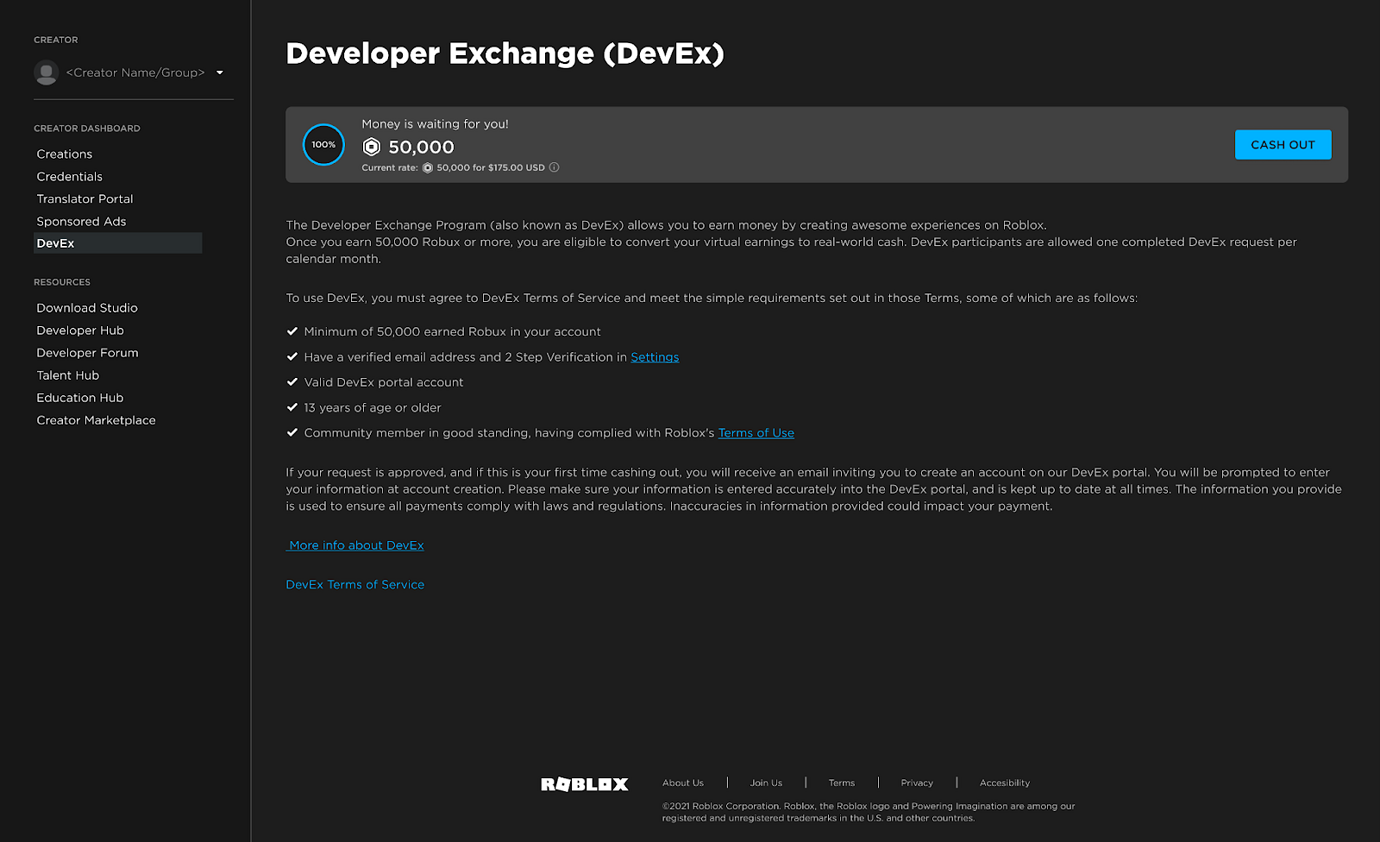1380x842 pixels.
Task: Open the Translator Portal
Action: point(84,198)
